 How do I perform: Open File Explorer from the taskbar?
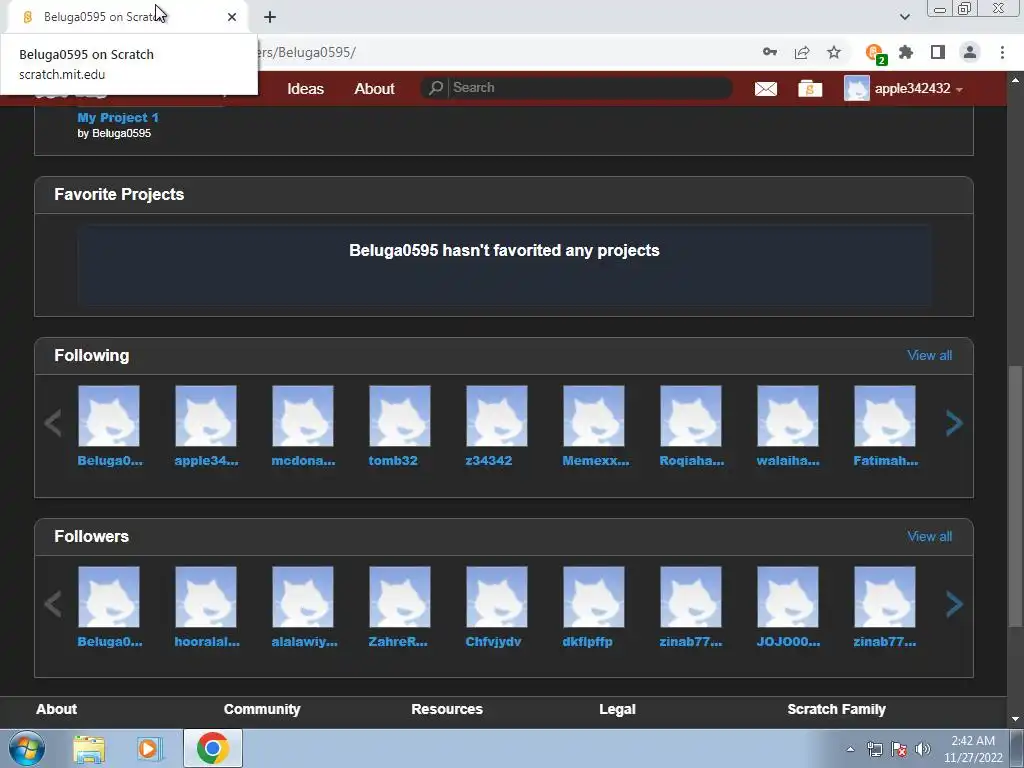[x=89, y=749]
